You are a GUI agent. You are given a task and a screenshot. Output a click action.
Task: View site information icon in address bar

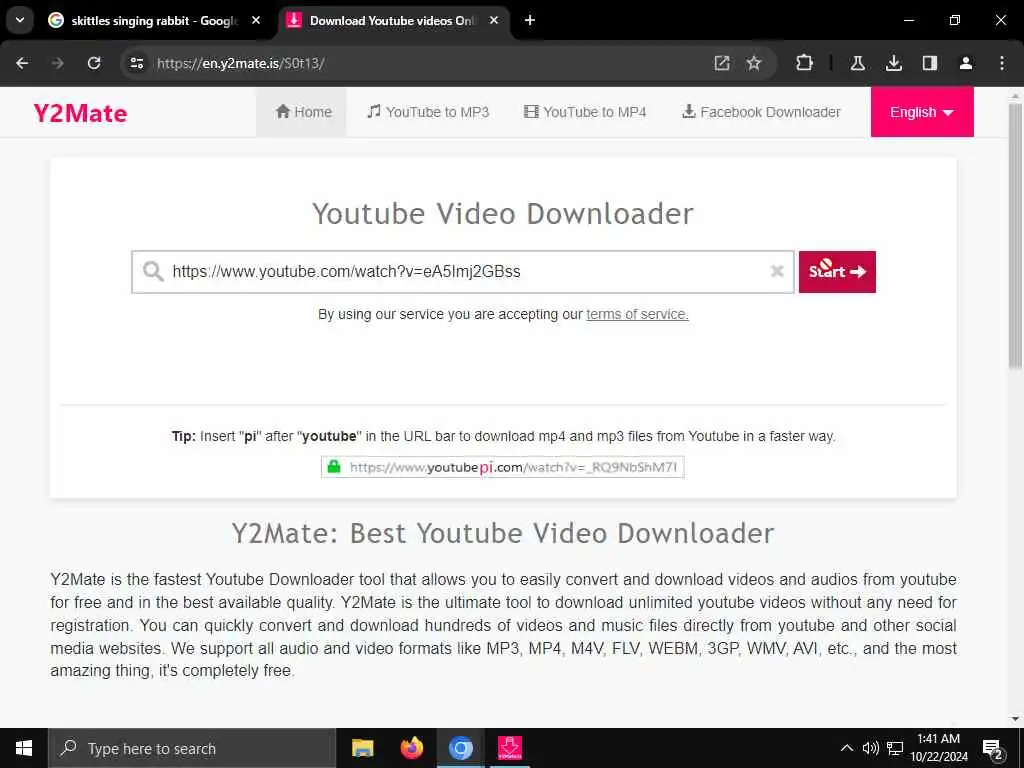136,63
